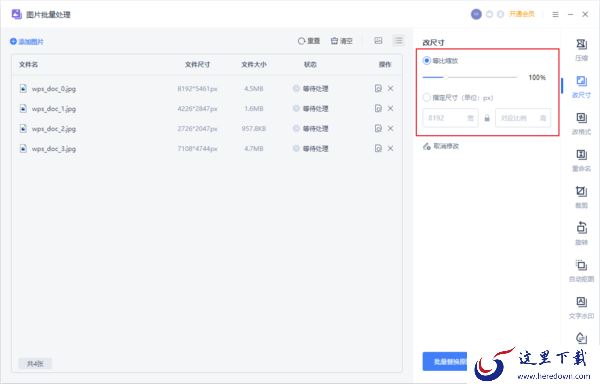Open the 旋转 rotate tool
This screenshot has width=600, height=384.
coord(581,234)
